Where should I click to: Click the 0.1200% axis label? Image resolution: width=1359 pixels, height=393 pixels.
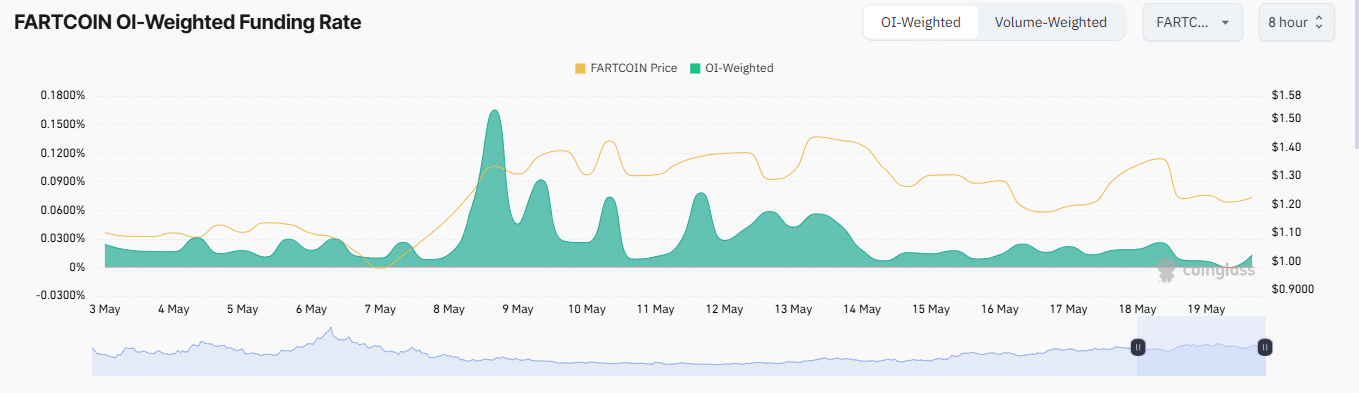[63, 153]
